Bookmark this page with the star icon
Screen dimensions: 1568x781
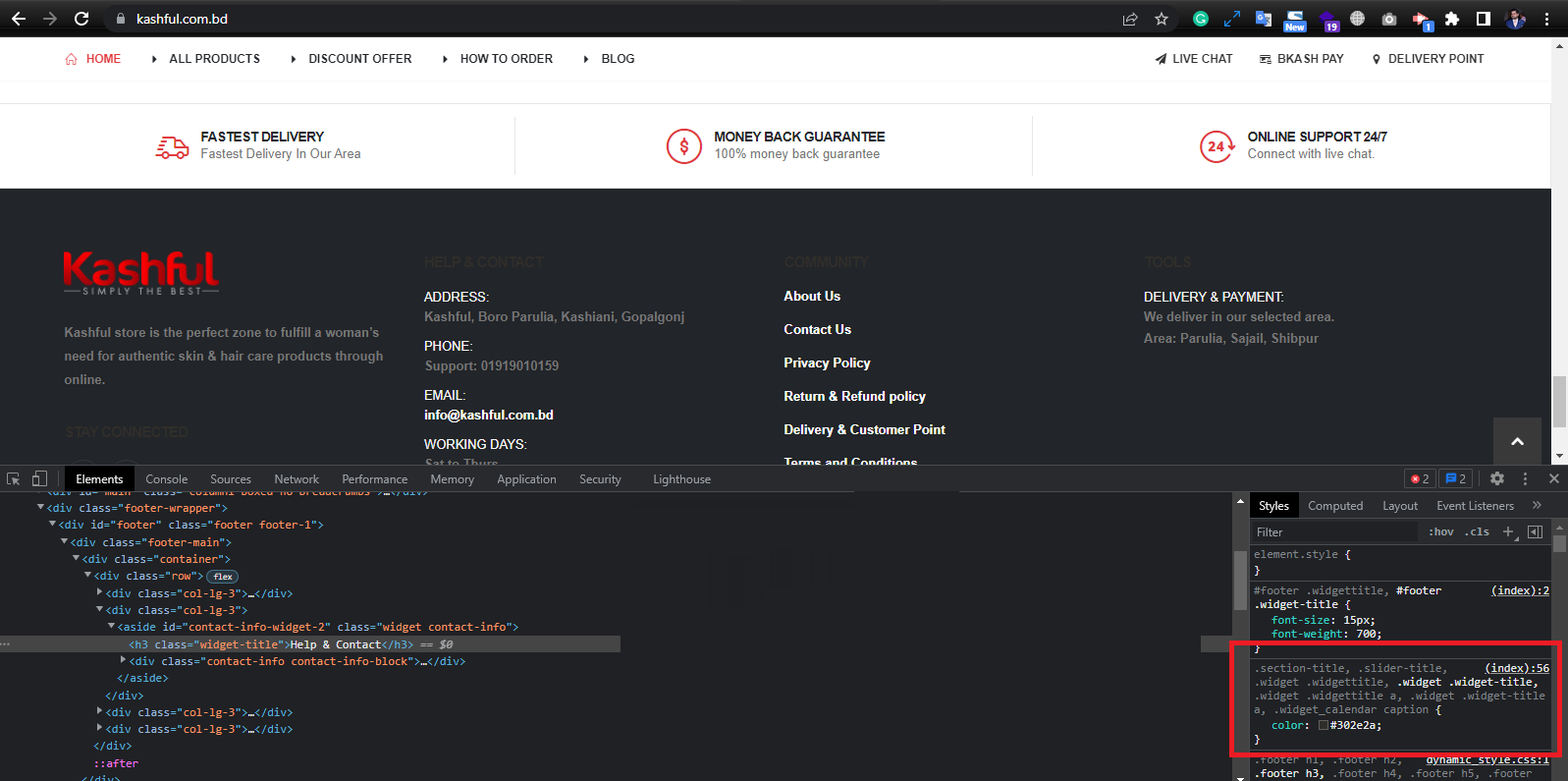1162,19
